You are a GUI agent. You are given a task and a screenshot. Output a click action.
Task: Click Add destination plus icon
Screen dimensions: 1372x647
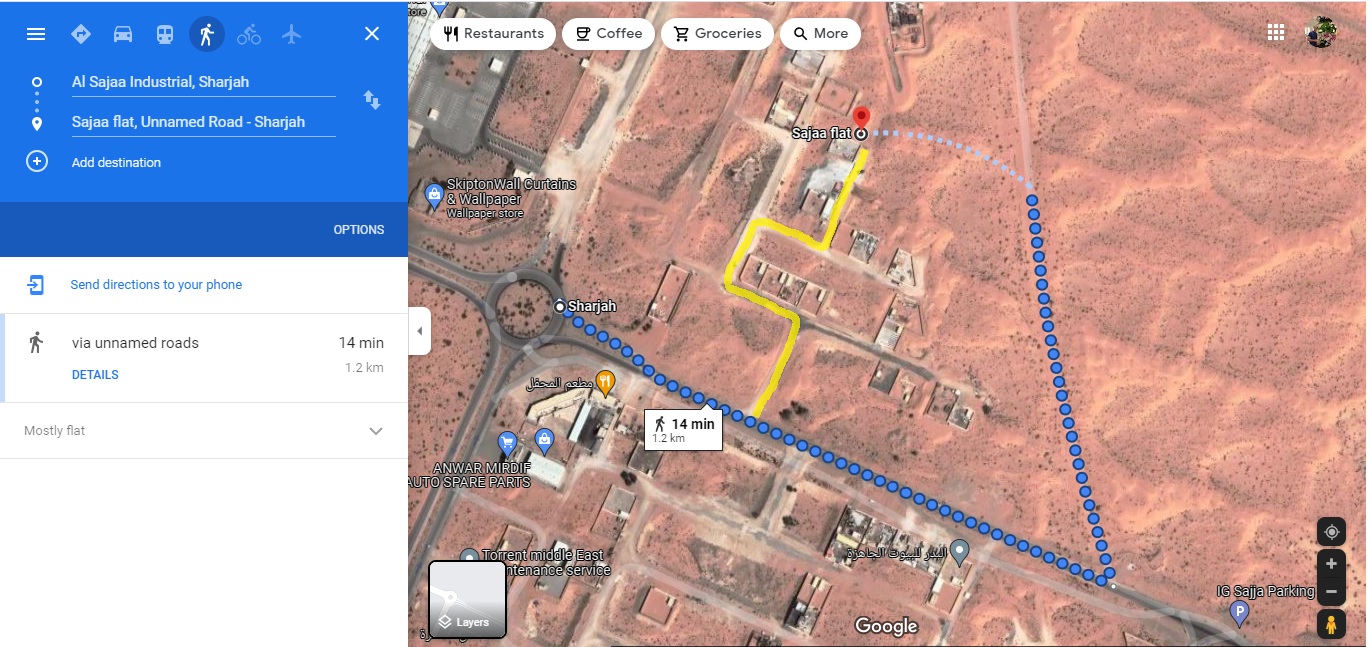37,162
